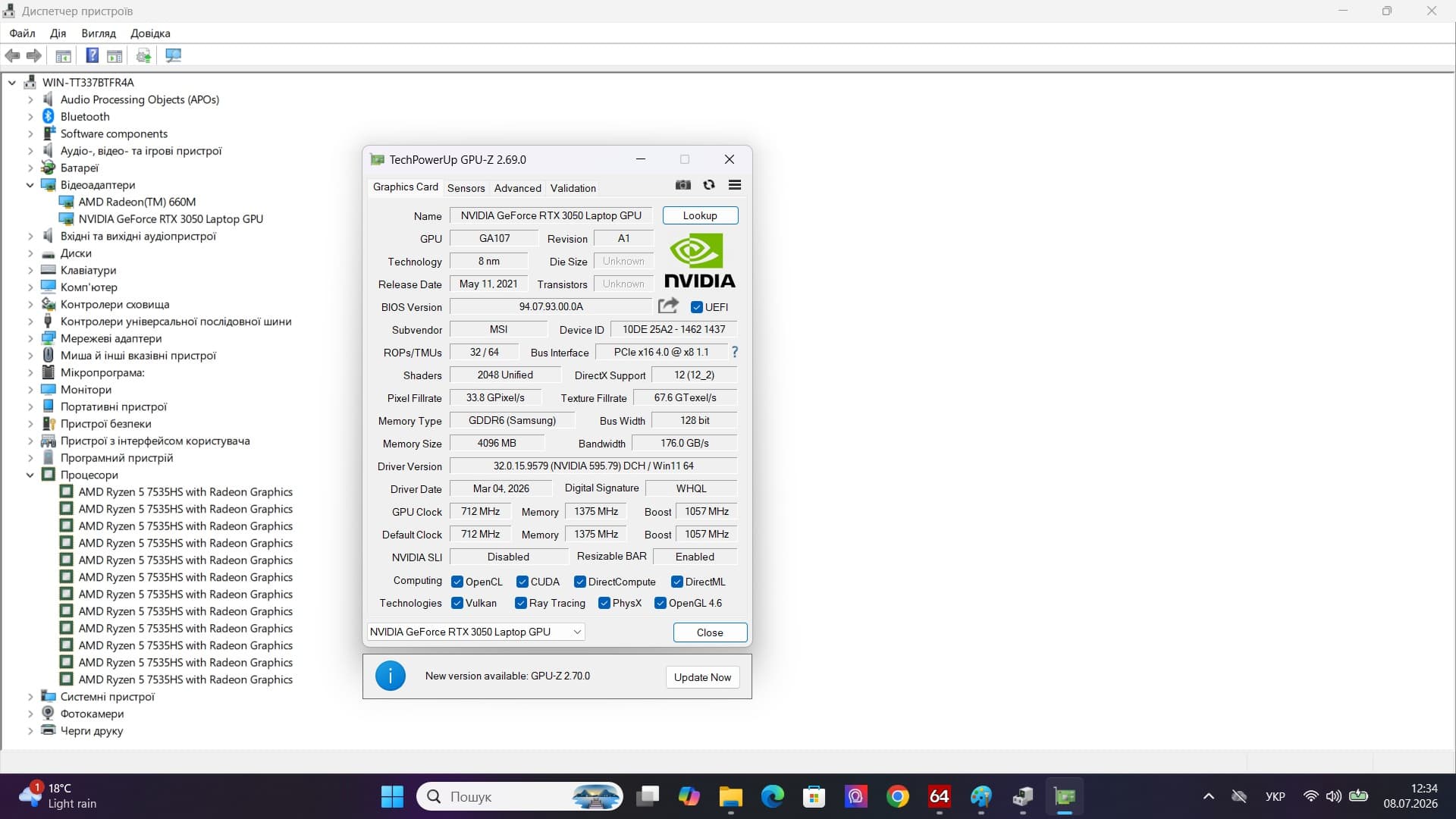Click the Close button in GPU-Z
The height and width of the screenshot is (819, 1456).
710,632
